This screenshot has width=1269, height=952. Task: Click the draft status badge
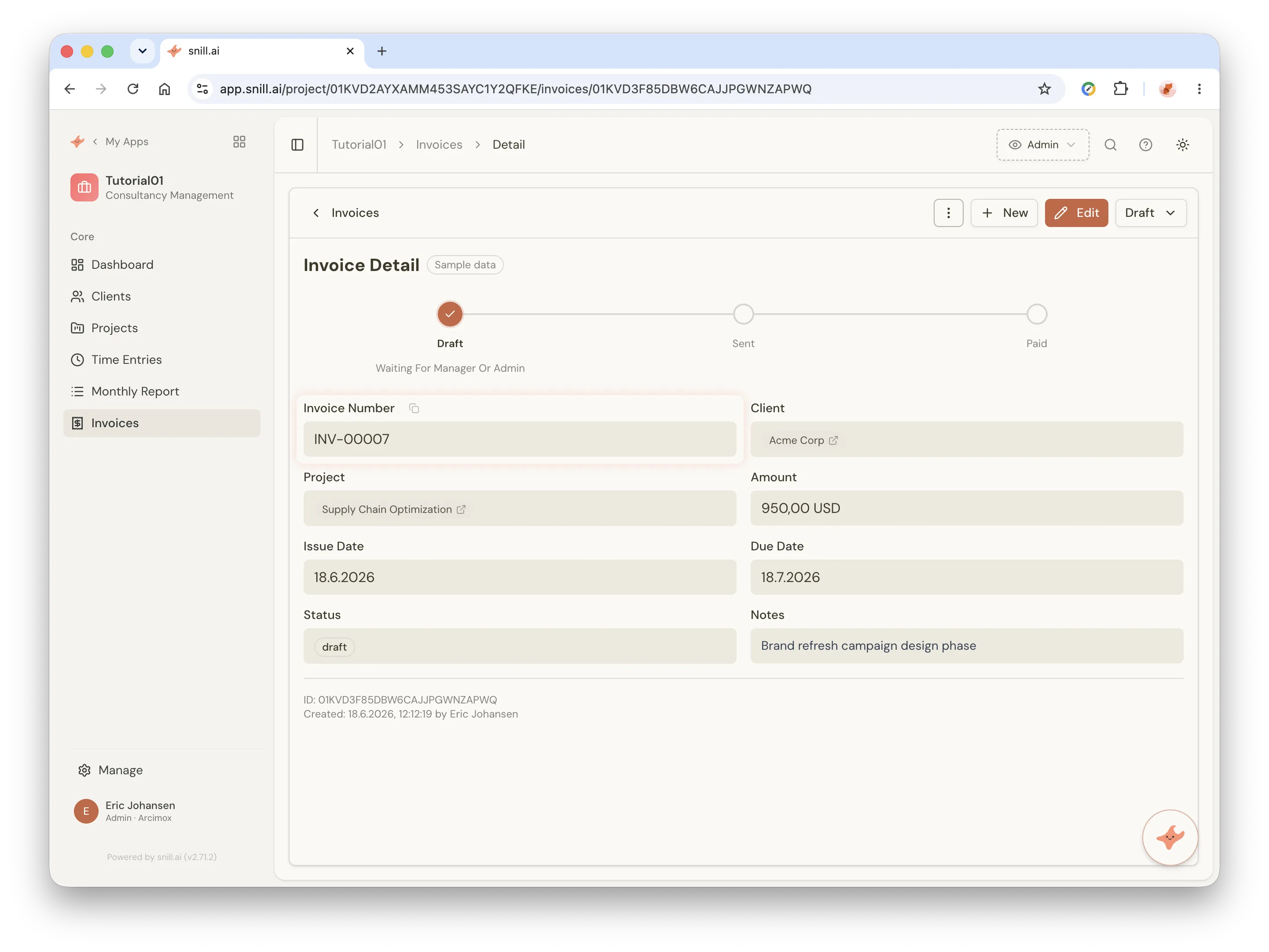334,647
